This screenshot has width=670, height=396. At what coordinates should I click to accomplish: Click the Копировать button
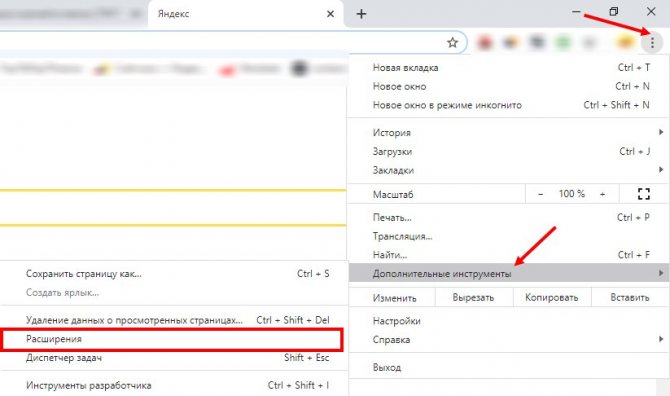point(552,297)
